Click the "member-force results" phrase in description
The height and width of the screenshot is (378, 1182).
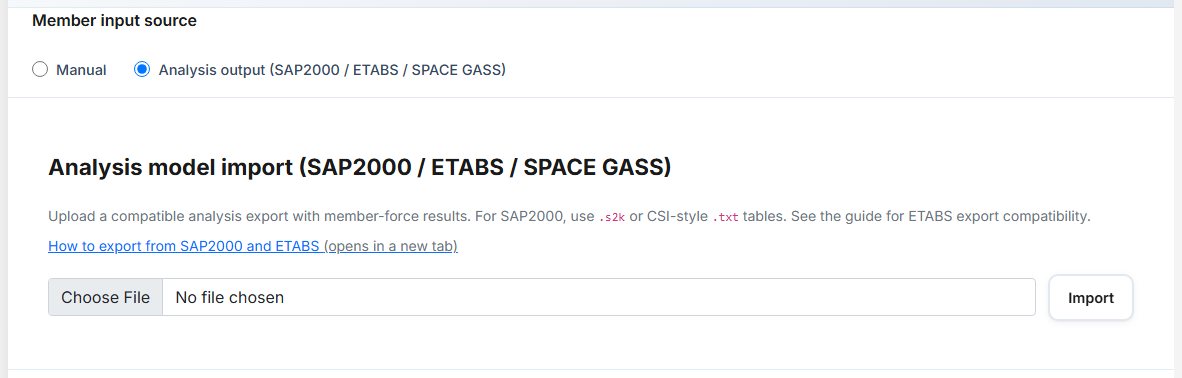click(397, 217)
